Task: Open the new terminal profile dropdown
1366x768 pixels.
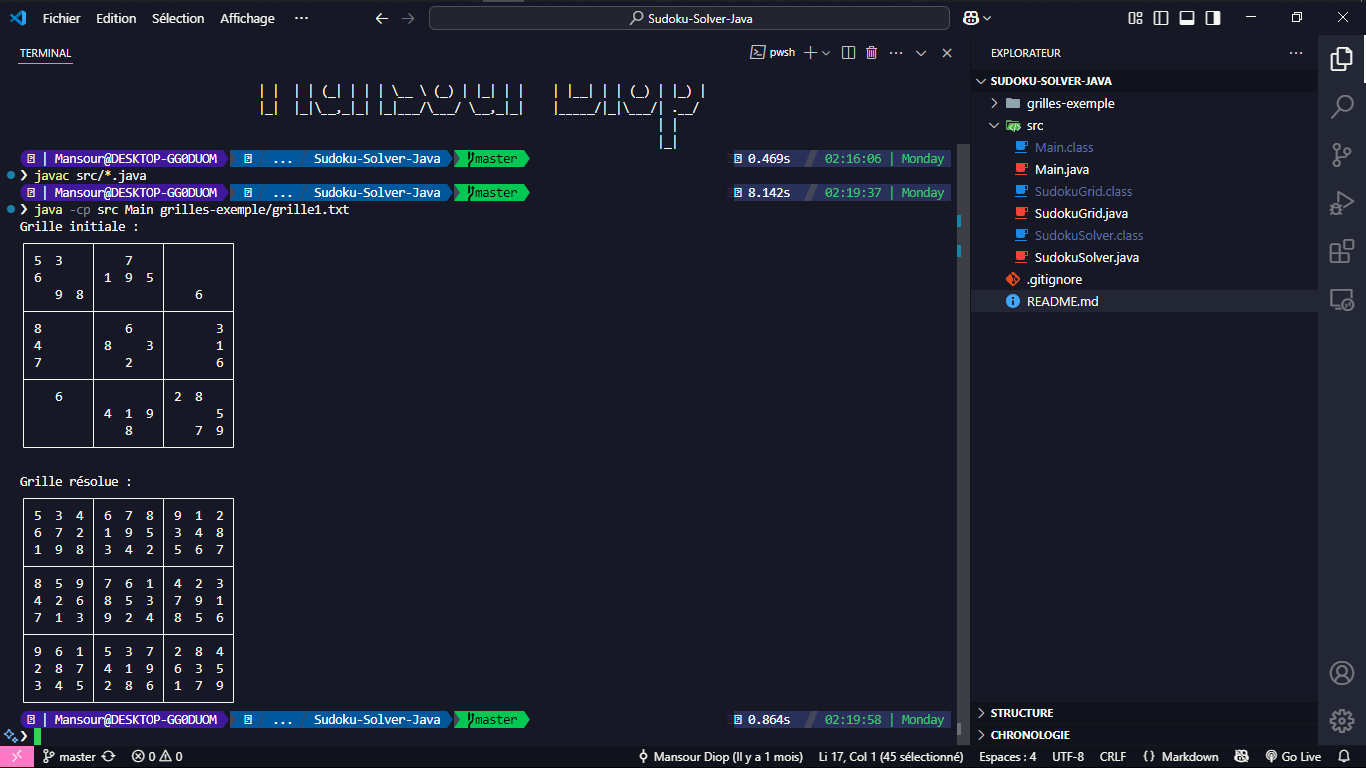Action: pos(827,53)
